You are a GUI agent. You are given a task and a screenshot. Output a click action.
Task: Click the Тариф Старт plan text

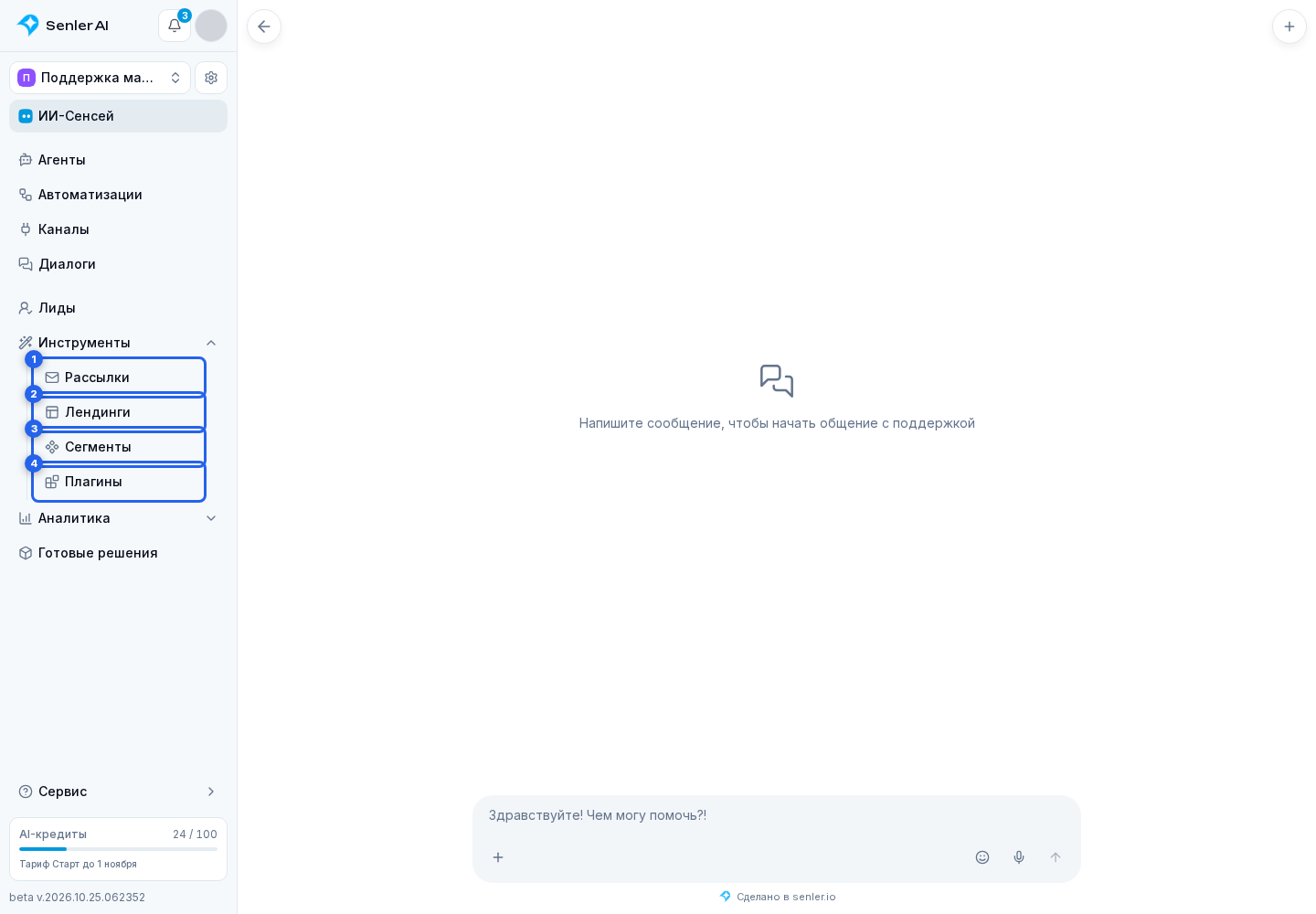78,864
